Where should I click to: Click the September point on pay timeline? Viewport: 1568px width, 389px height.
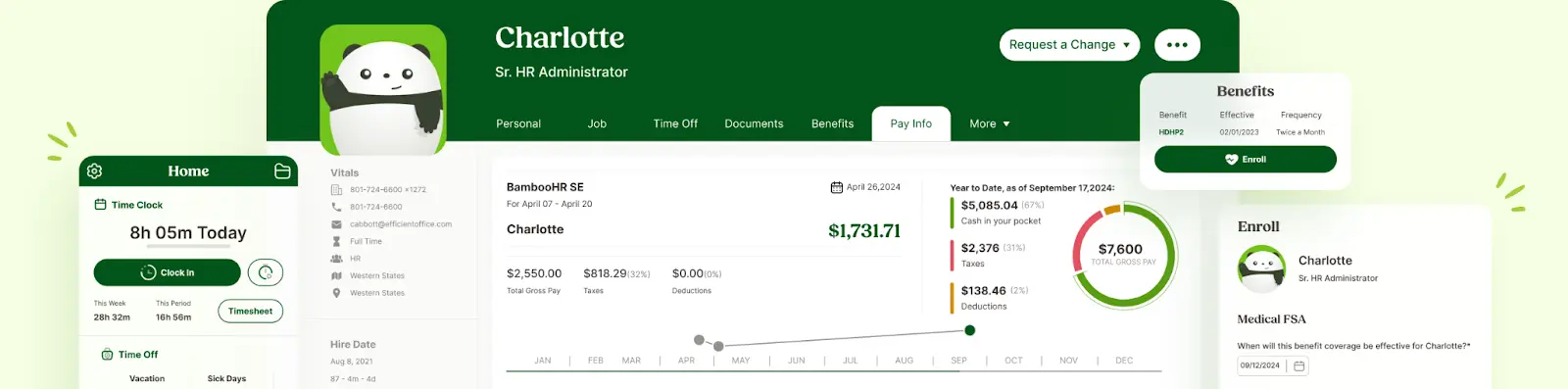(970, 330)
